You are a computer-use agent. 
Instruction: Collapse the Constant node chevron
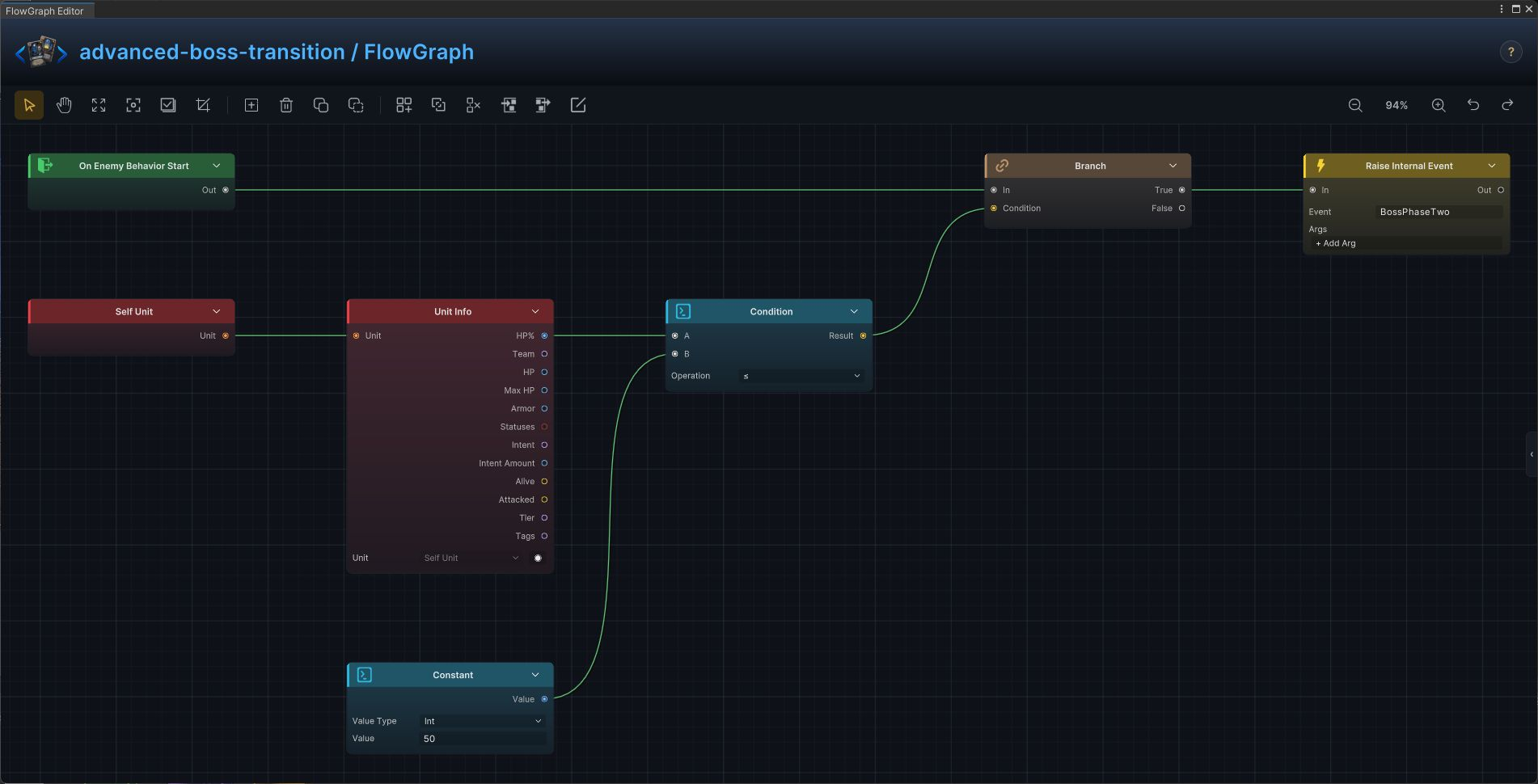(535, 675)
